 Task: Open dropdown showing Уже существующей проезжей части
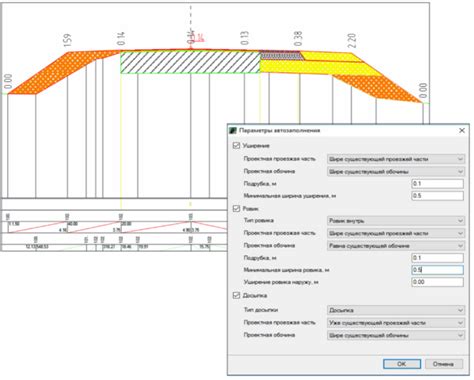tap(396, 323)
